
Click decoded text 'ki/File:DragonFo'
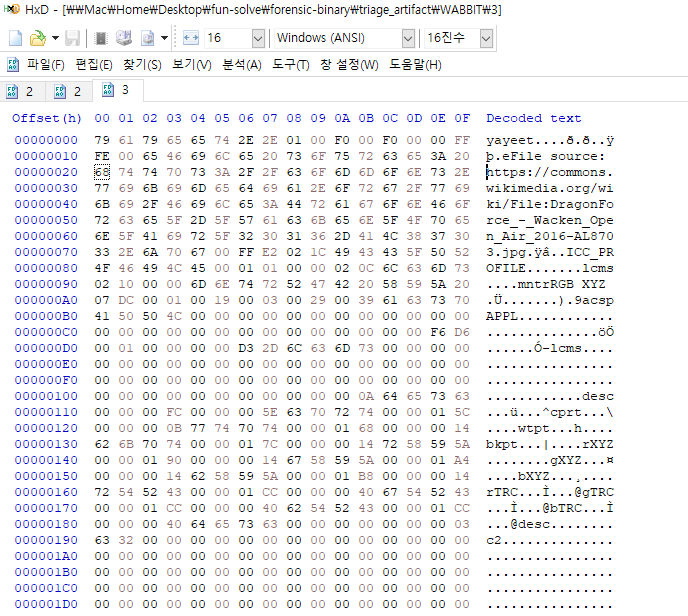[549, 204]
